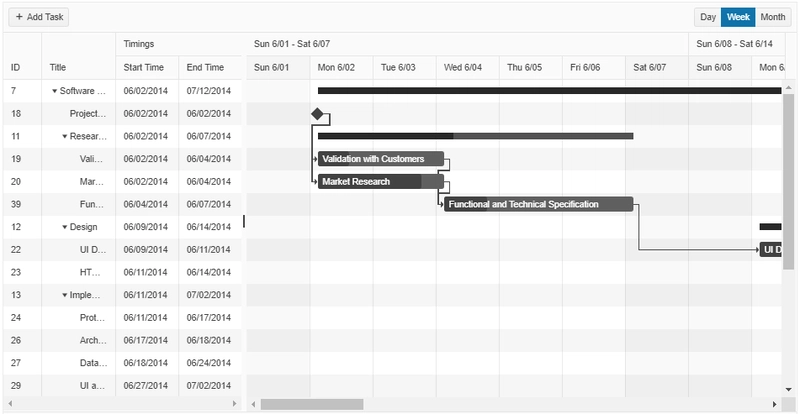This screenshot has width=800, height=414.
Task: Click the task list scrollbar right arrow
Action: 235,404
